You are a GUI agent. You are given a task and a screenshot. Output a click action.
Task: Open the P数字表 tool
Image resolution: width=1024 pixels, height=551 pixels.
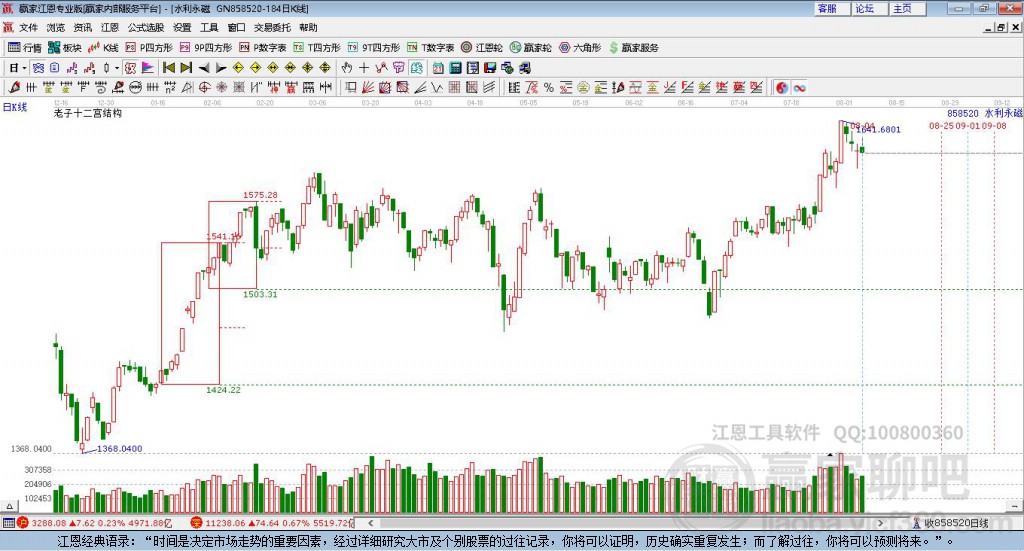(263, 48)
